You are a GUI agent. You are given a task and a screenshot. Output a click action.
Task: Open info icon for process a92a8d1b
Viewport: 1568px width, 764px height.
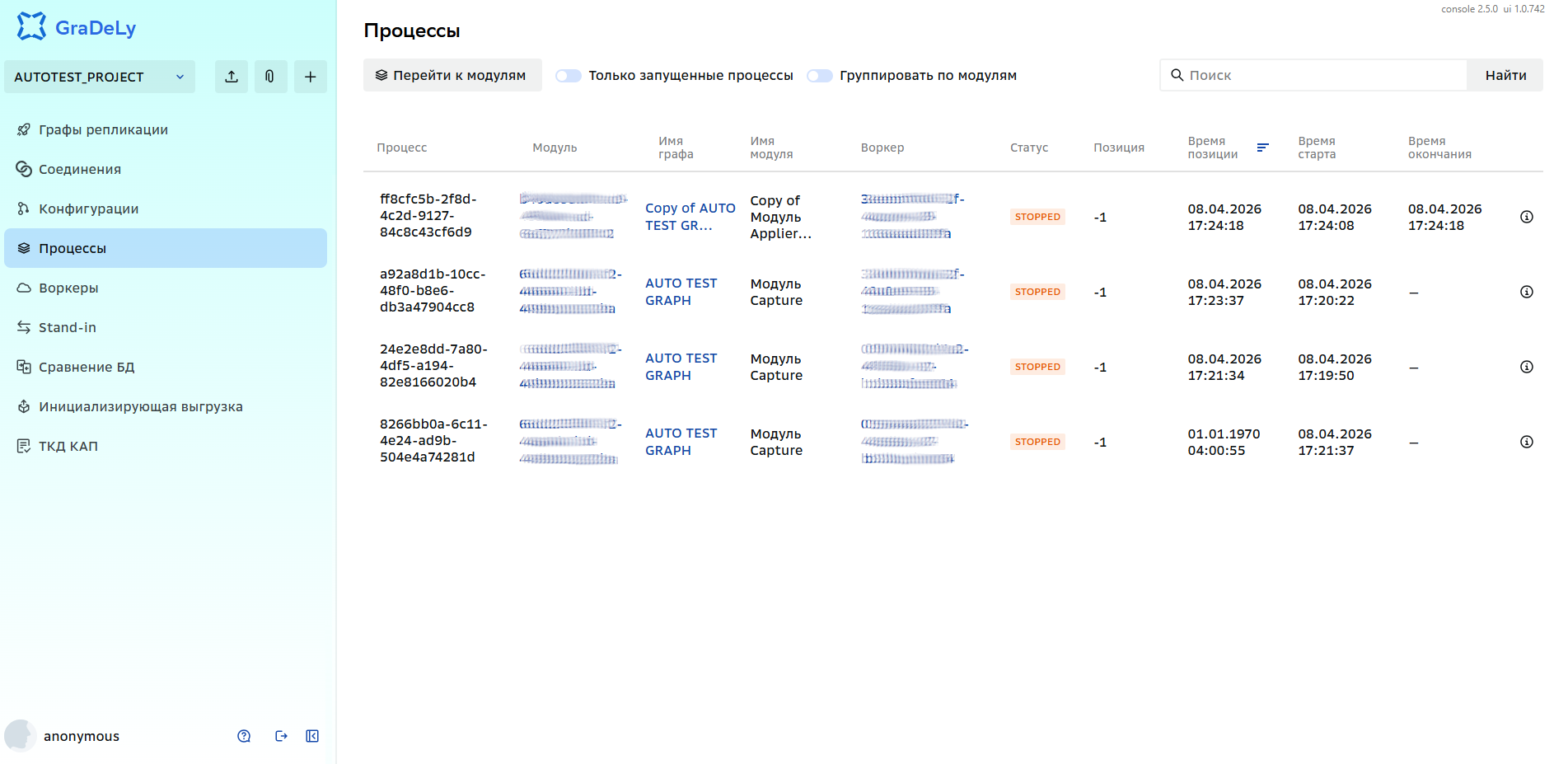point(1527,292)
